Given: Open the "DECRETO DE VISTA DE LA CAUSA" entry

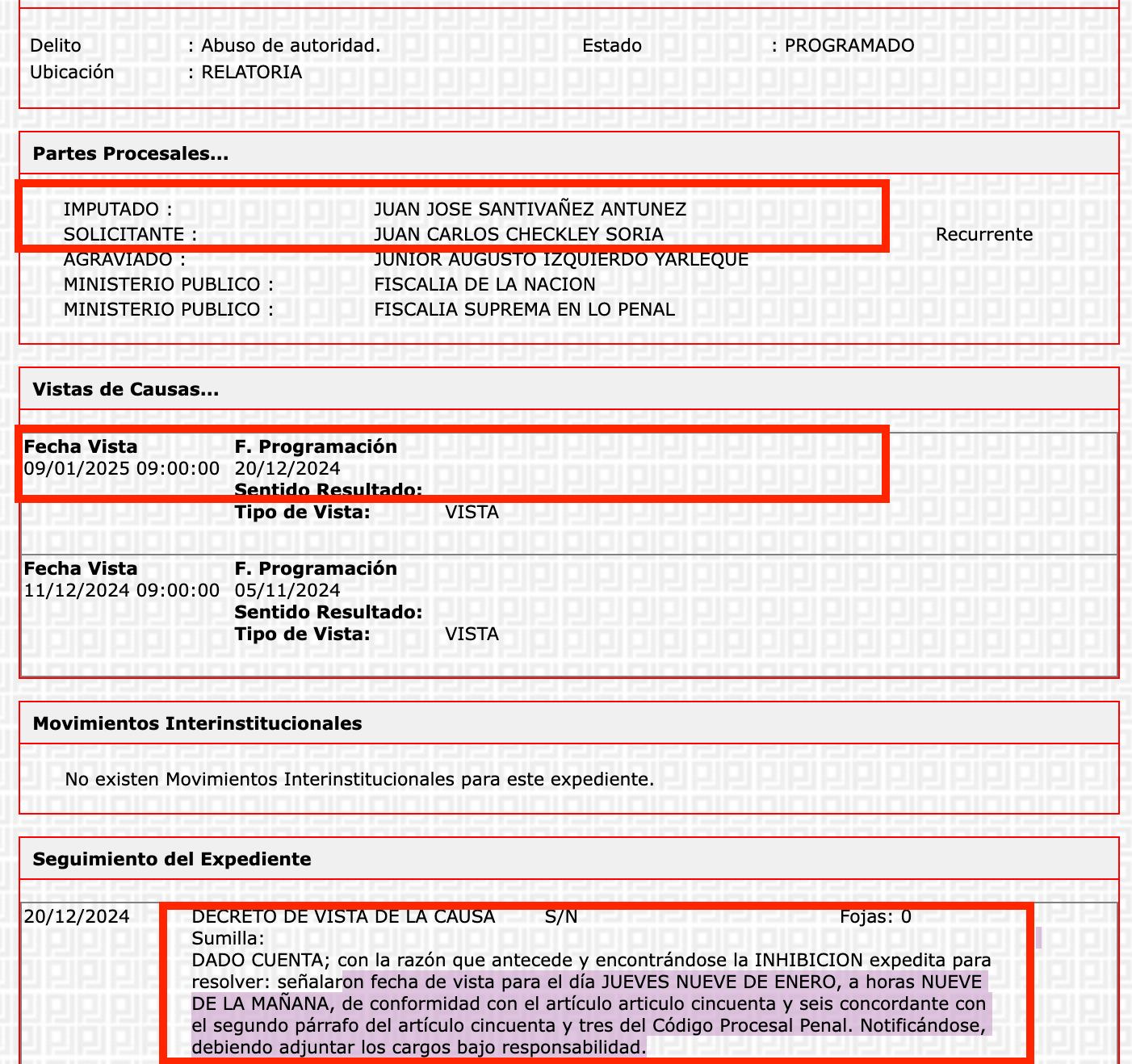Looking at the screenshot, I should pos(343,917).
